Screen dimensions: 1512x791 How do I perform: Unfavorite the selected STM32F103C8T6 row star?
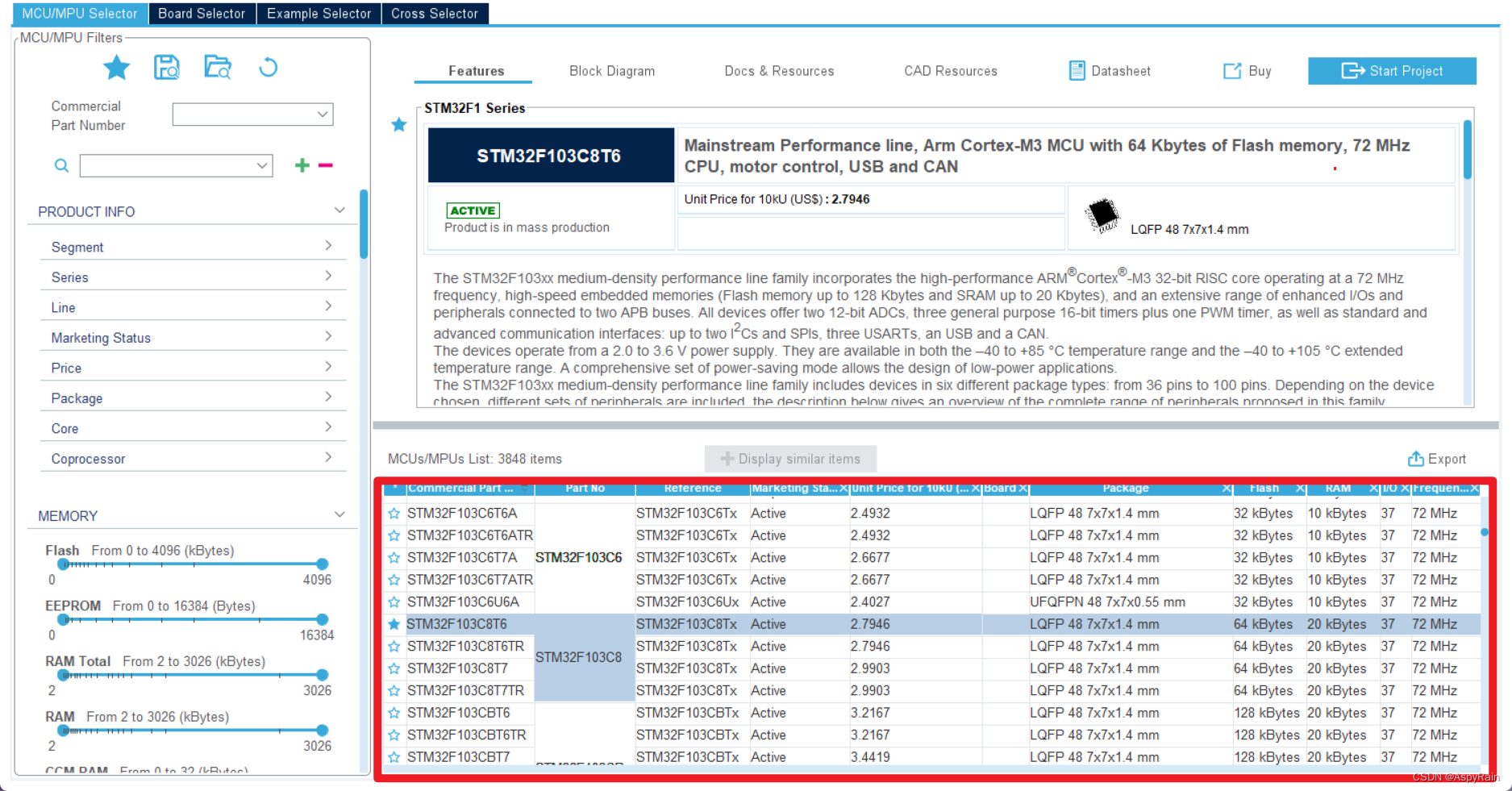[394, 624]
